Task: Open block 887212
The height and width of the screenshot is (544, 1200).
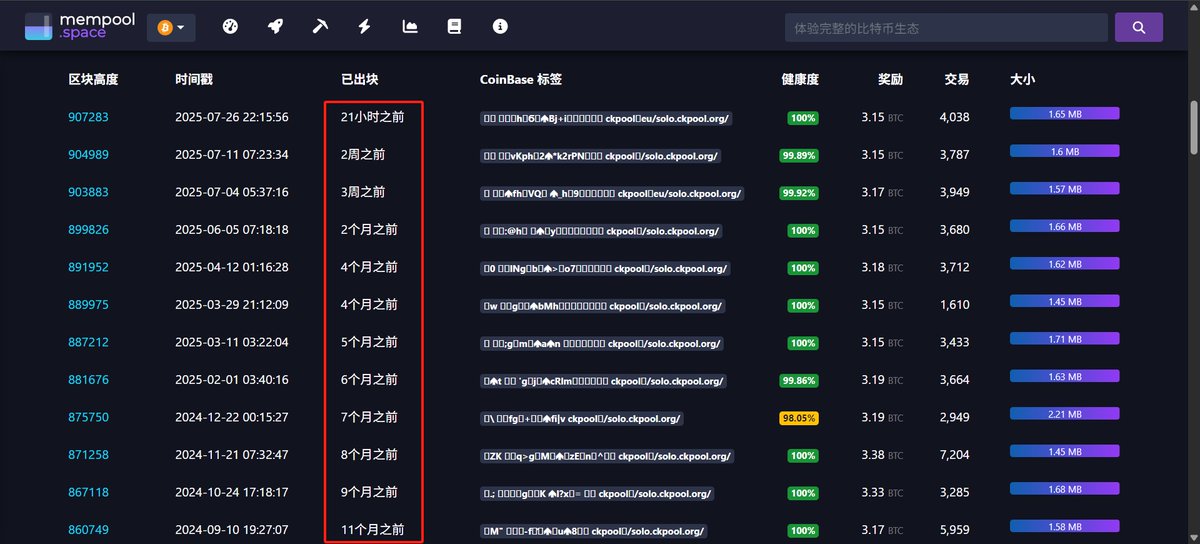Action: [88, 342]
